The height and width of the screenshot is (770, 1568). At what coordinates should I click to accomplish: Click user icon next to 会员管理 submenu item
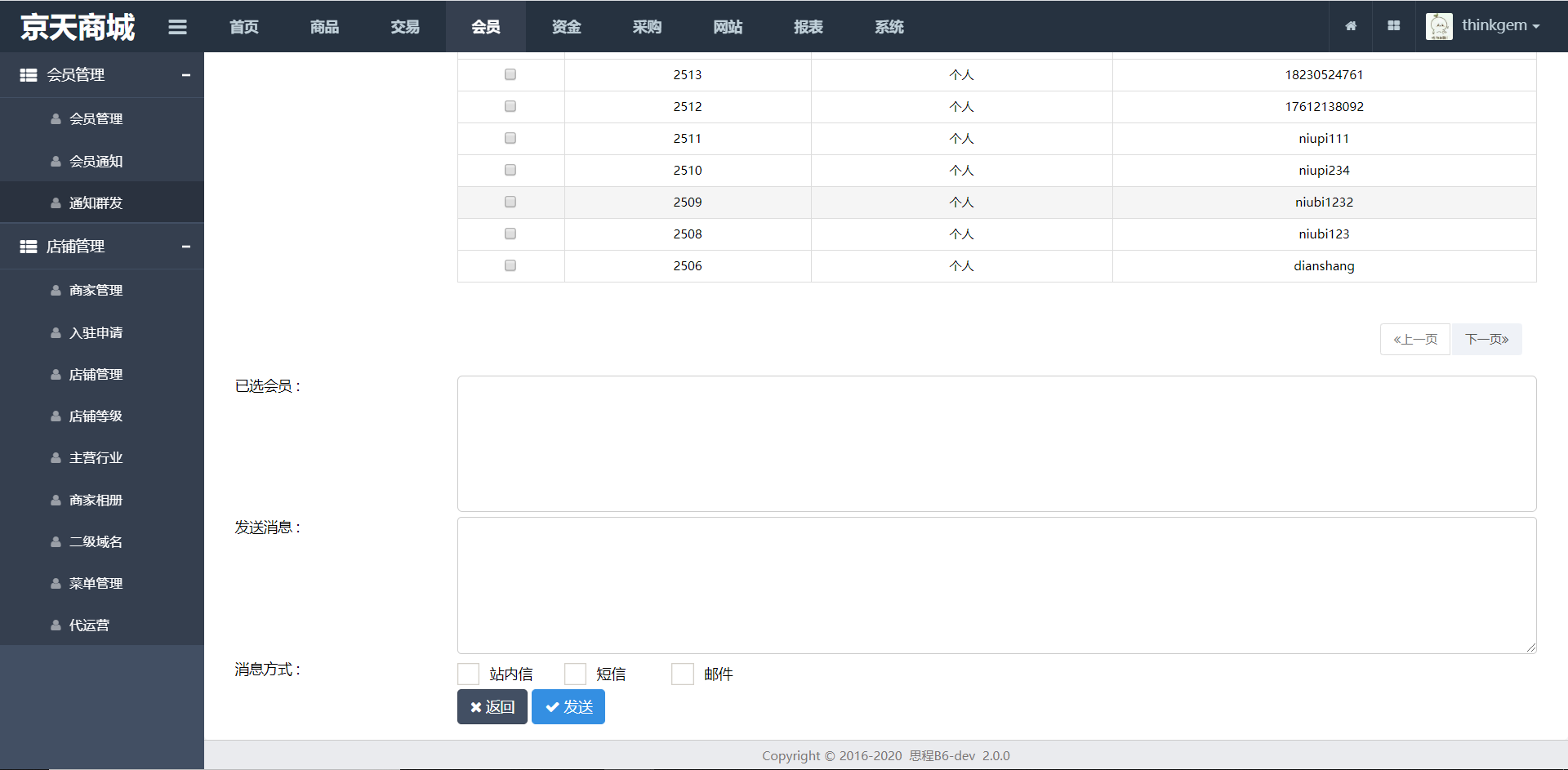[x=56, y=119]
